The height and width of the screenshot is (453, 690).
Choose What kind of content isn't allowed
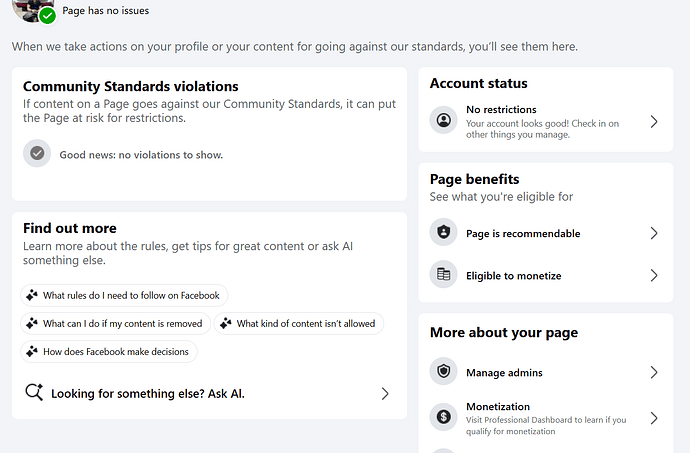(299, 324)
